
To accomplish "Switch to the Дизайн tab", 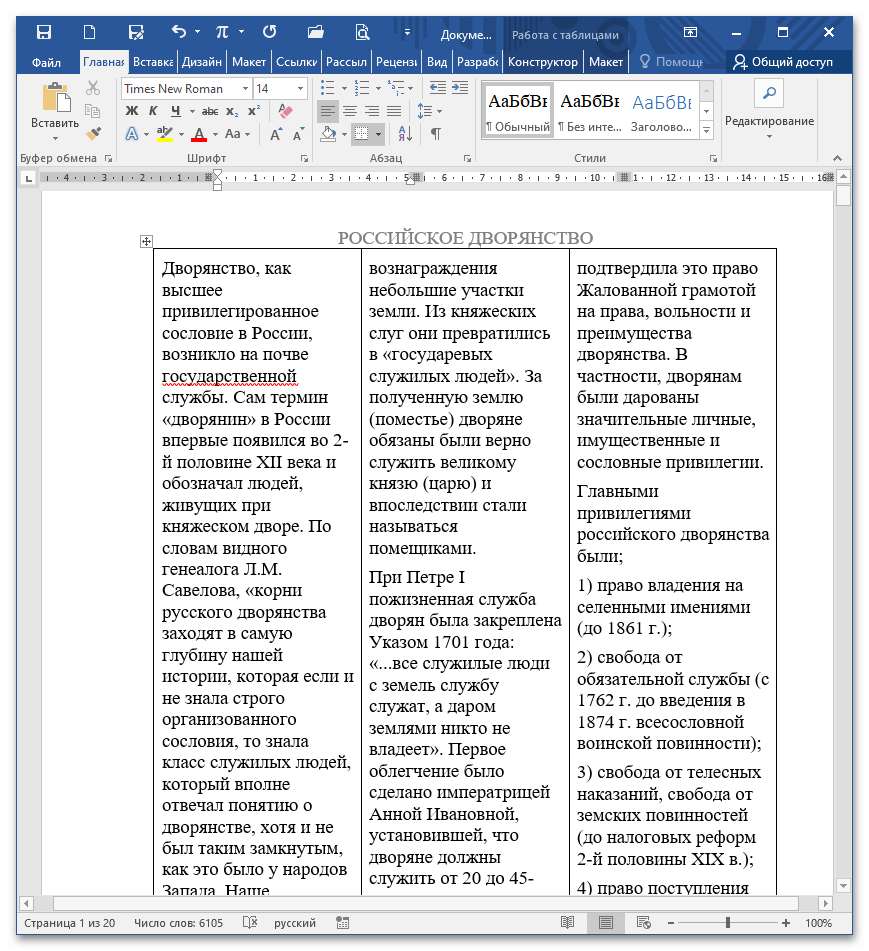I will (202, 62).
